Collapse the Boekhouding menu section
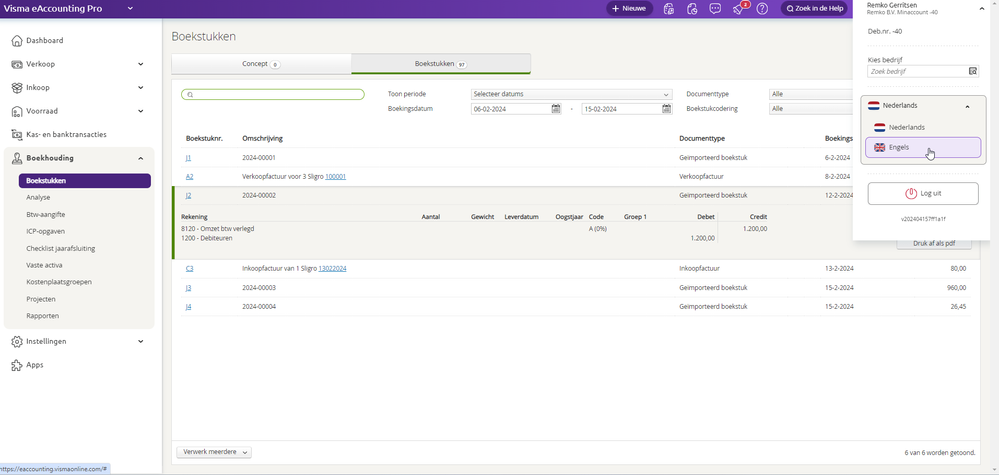Screen dimensions: 999x475 coord(140,158)
